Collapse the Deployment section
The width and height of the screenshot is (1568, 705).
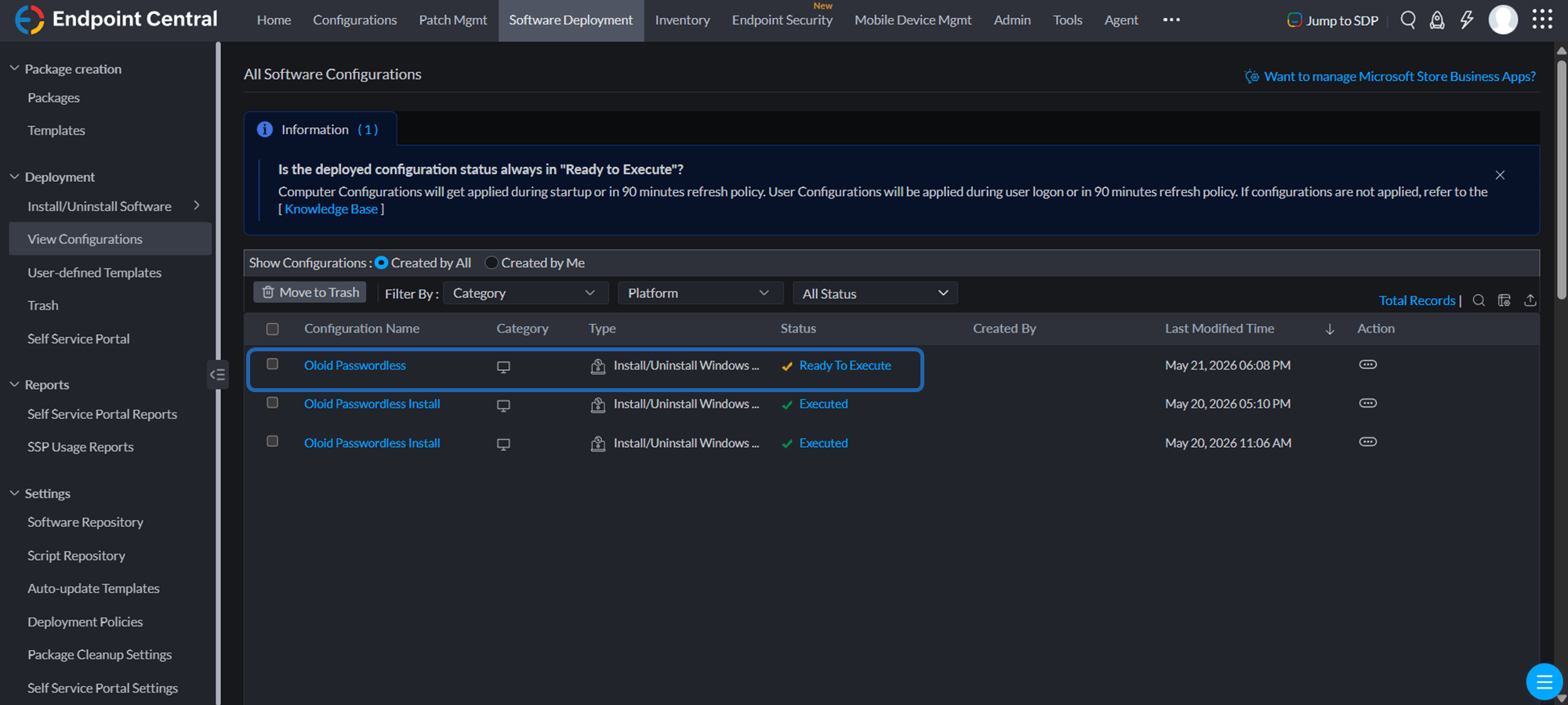14,176
